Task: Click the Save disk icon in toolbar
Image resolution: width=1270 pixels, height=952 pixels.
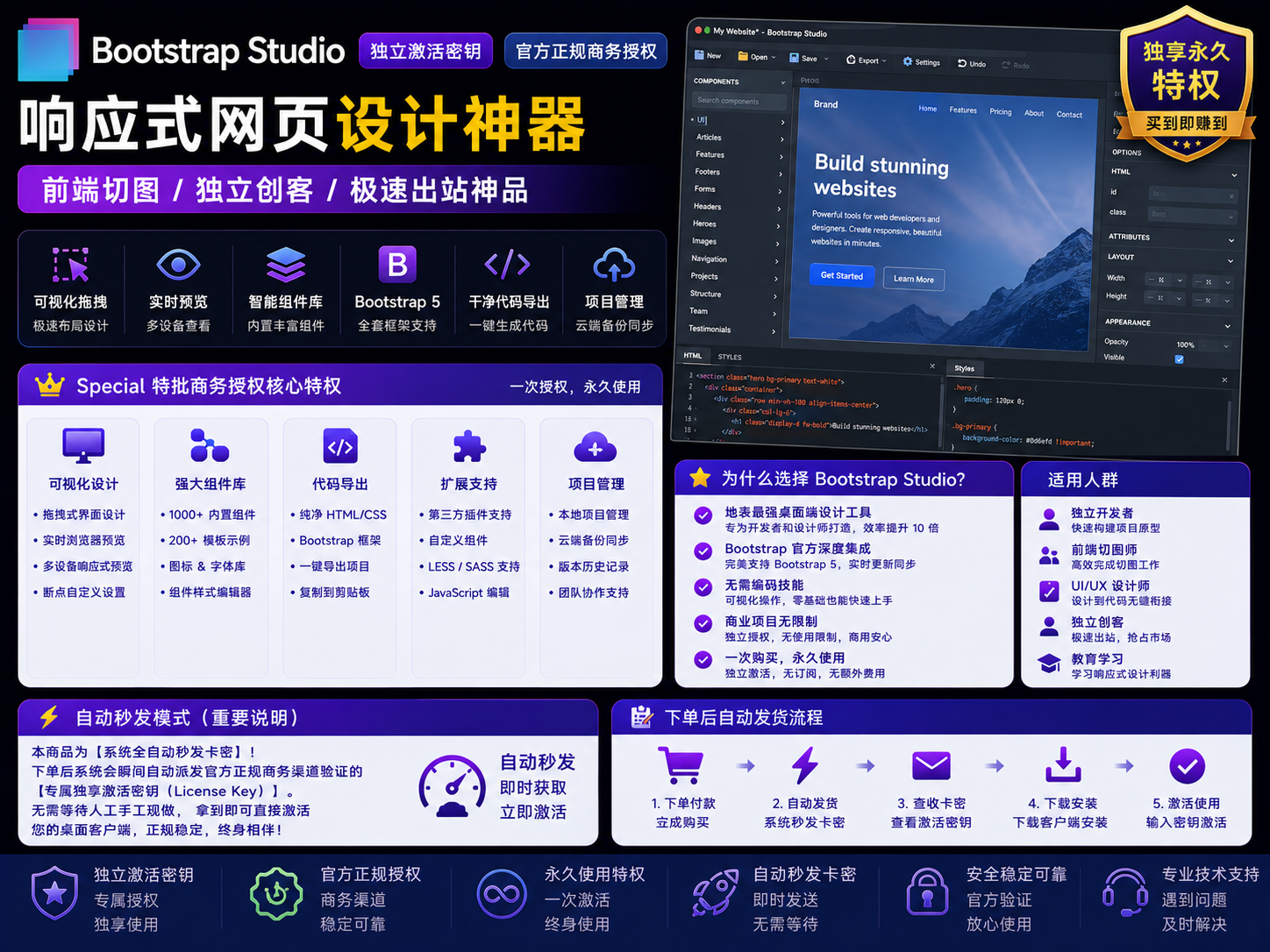Action: 794,58
